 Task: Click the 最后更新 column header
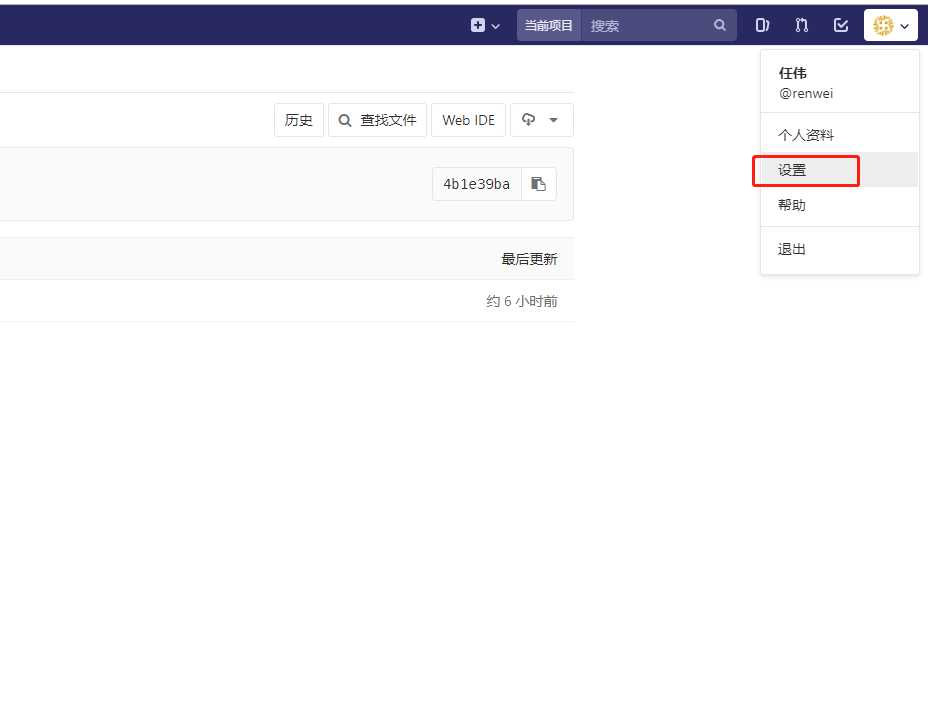tap(529, 259)
